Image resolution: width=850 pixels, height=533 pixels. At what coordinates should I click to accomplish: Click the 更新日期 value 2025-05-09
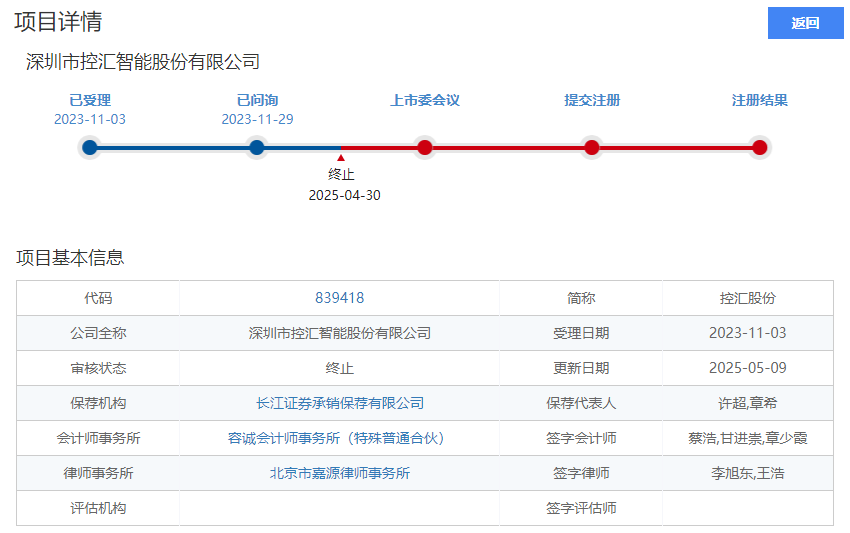pyautogui.click(x=747, y=368)
